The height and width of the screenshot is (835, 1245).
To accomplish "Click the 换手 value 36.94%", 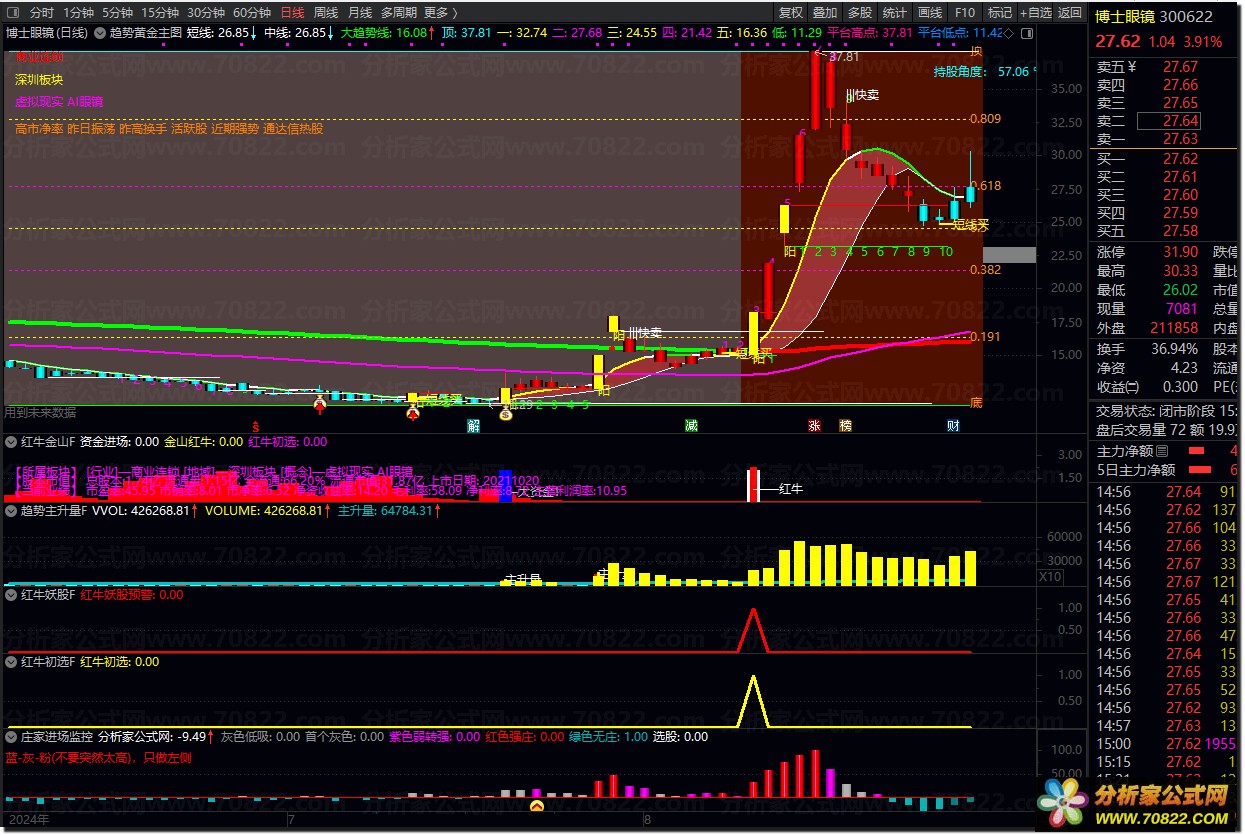I will pyautogui.click(x=1174, y=349).
